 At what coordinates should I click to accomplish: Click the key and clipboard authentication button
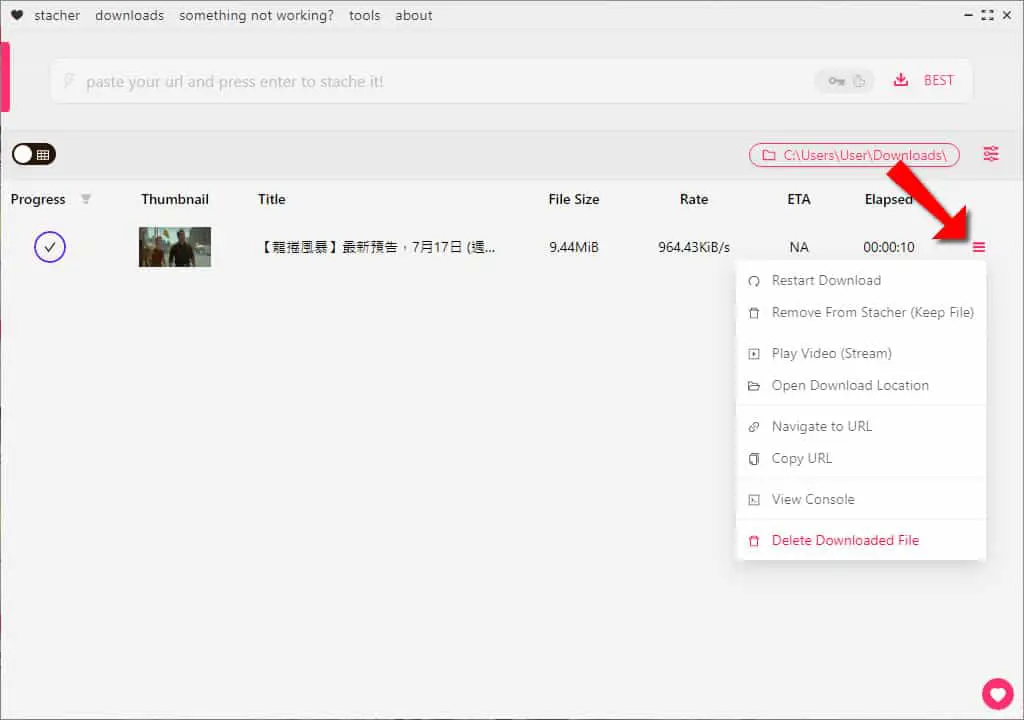click(x=845, y=81)
